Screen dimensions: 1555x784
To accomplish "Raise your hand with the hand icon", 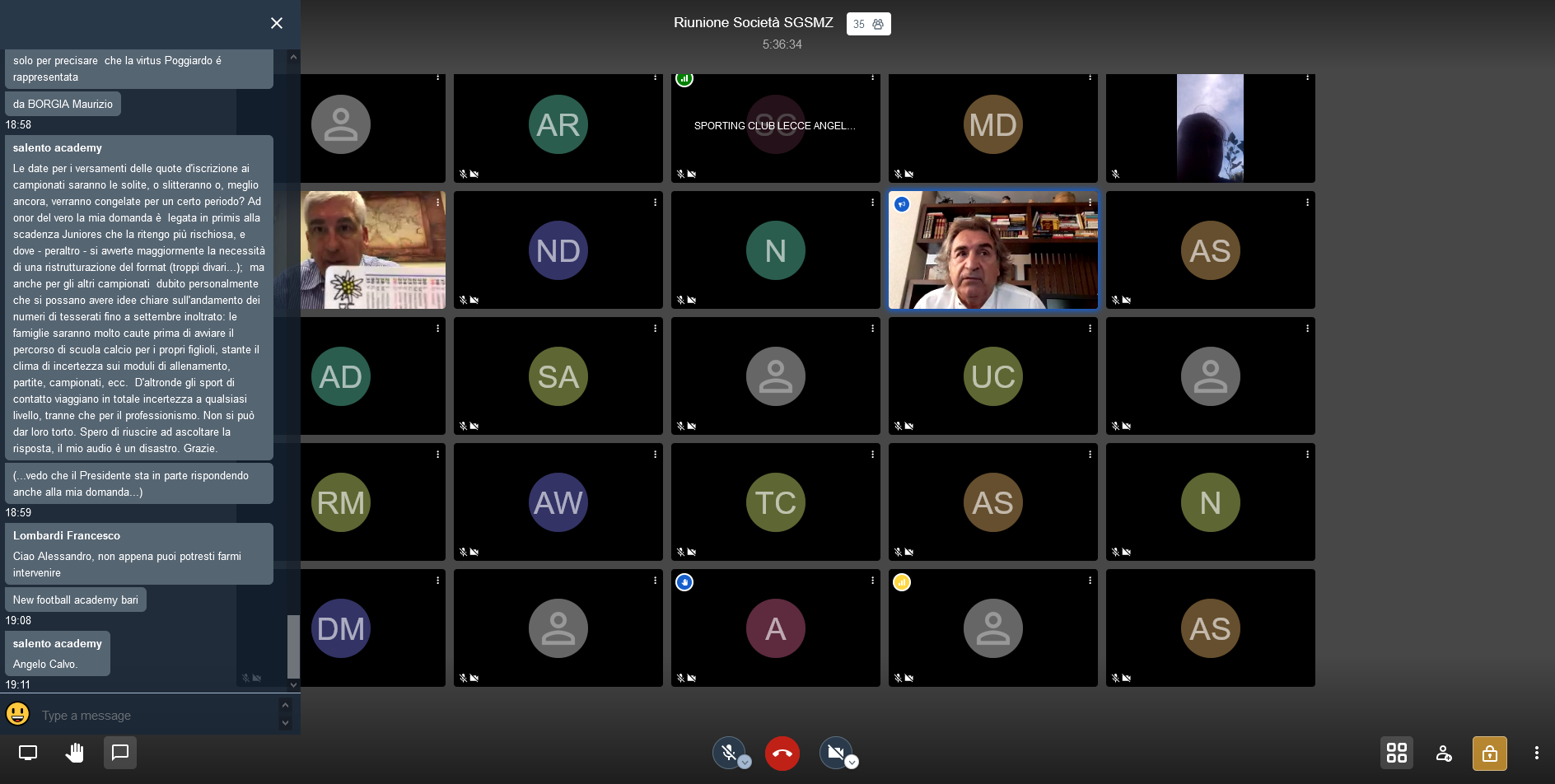I will point(74,753).
